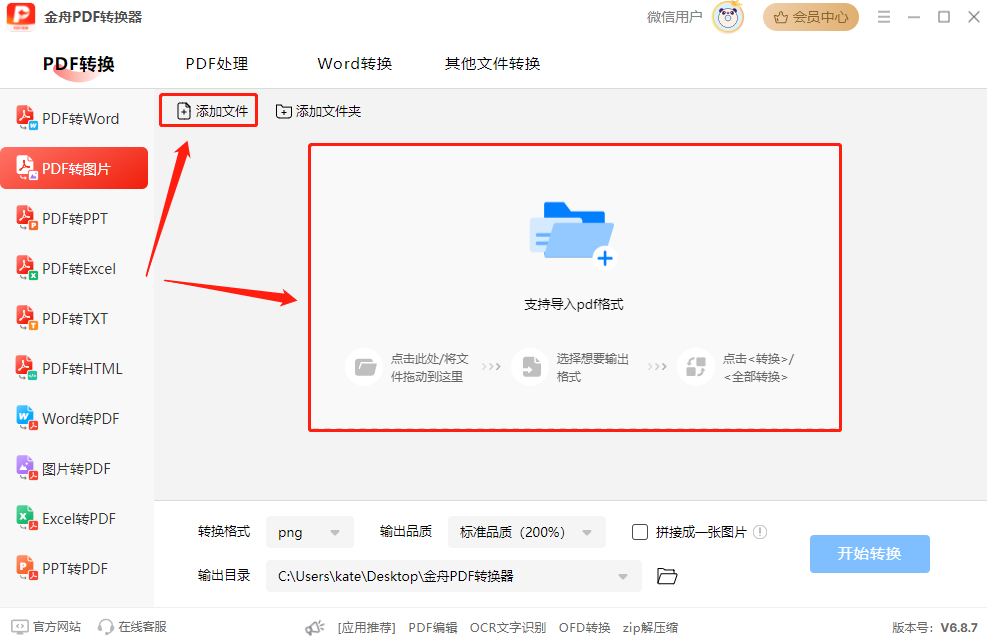
Task: Switch to the PDF转换 tab
Action: point(79,64)
